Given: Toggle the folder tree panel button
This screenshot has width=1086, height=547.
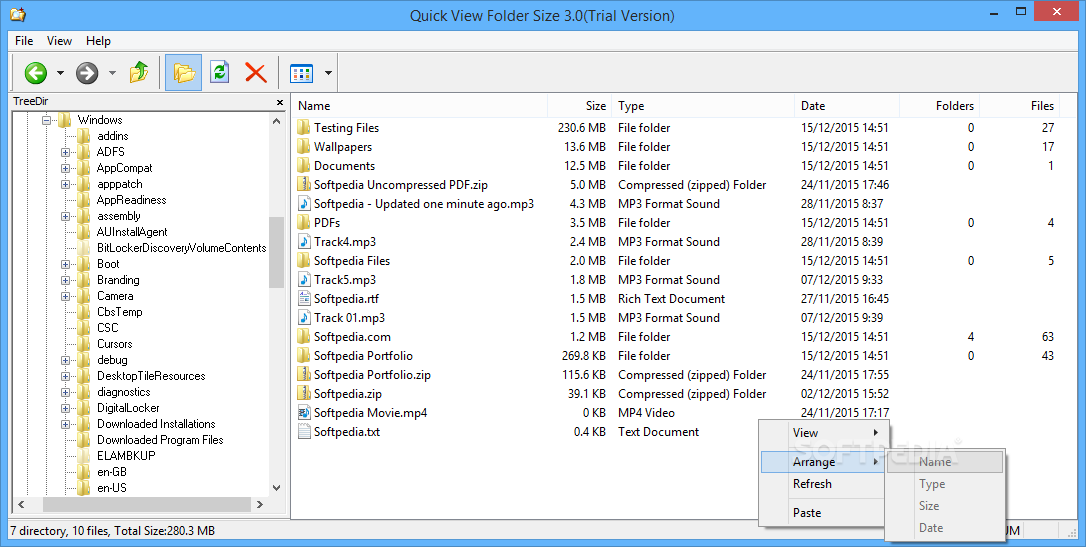Looking at the screenshot, I should 184,72.
